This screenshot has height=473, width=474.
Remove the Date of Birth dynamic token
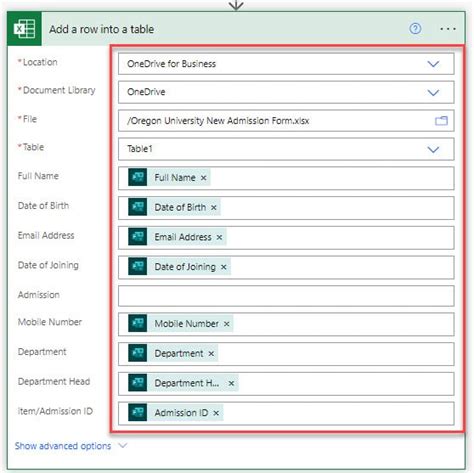click(x=214, y=208)
